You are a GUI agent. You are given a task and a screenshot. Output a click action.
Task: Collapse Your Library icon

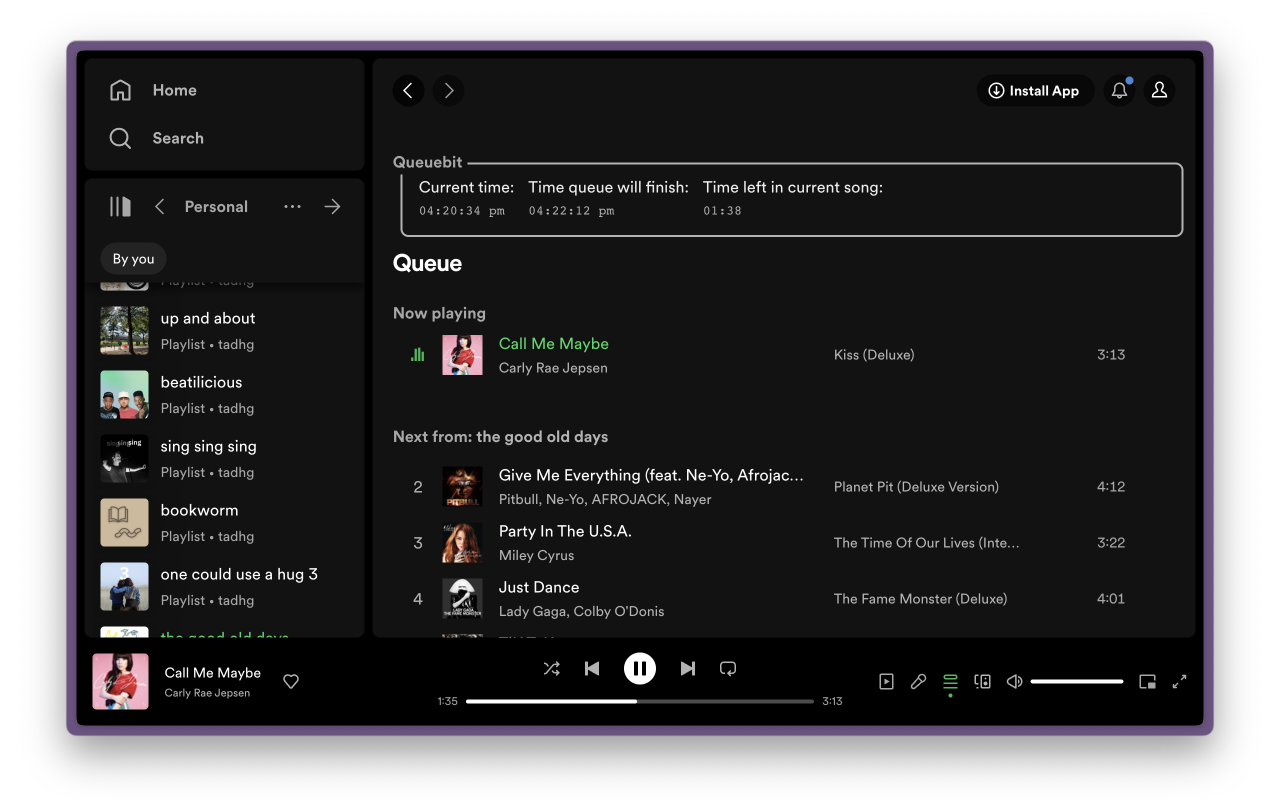click(x=120, y=206)
